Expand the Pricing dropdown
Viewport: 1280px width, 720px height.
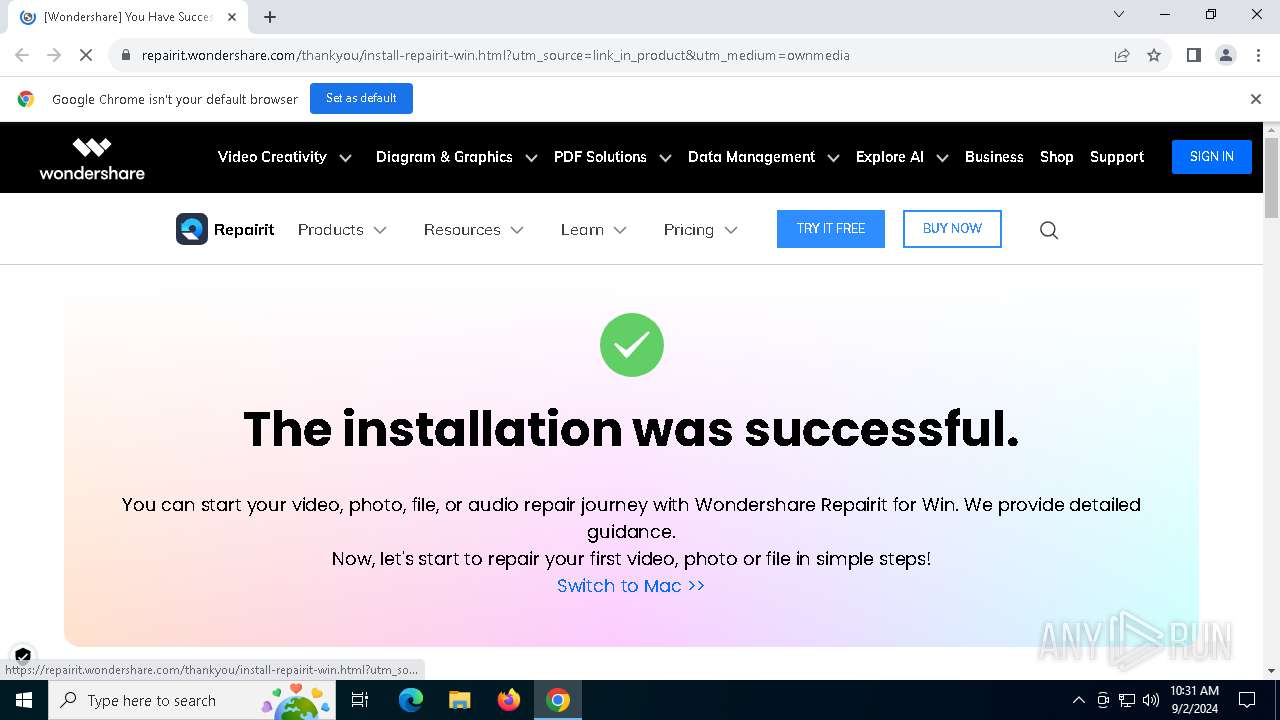pyautogui.click(x=701, y=230)
